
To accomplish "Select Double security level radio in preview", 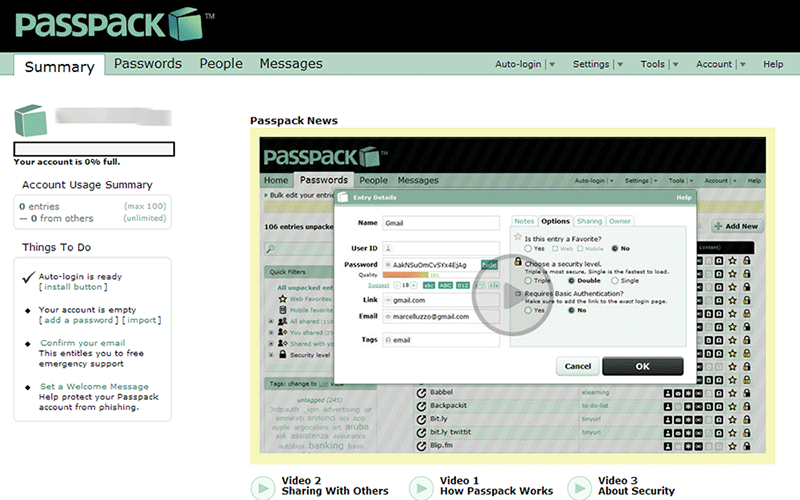I will (571, 281).
